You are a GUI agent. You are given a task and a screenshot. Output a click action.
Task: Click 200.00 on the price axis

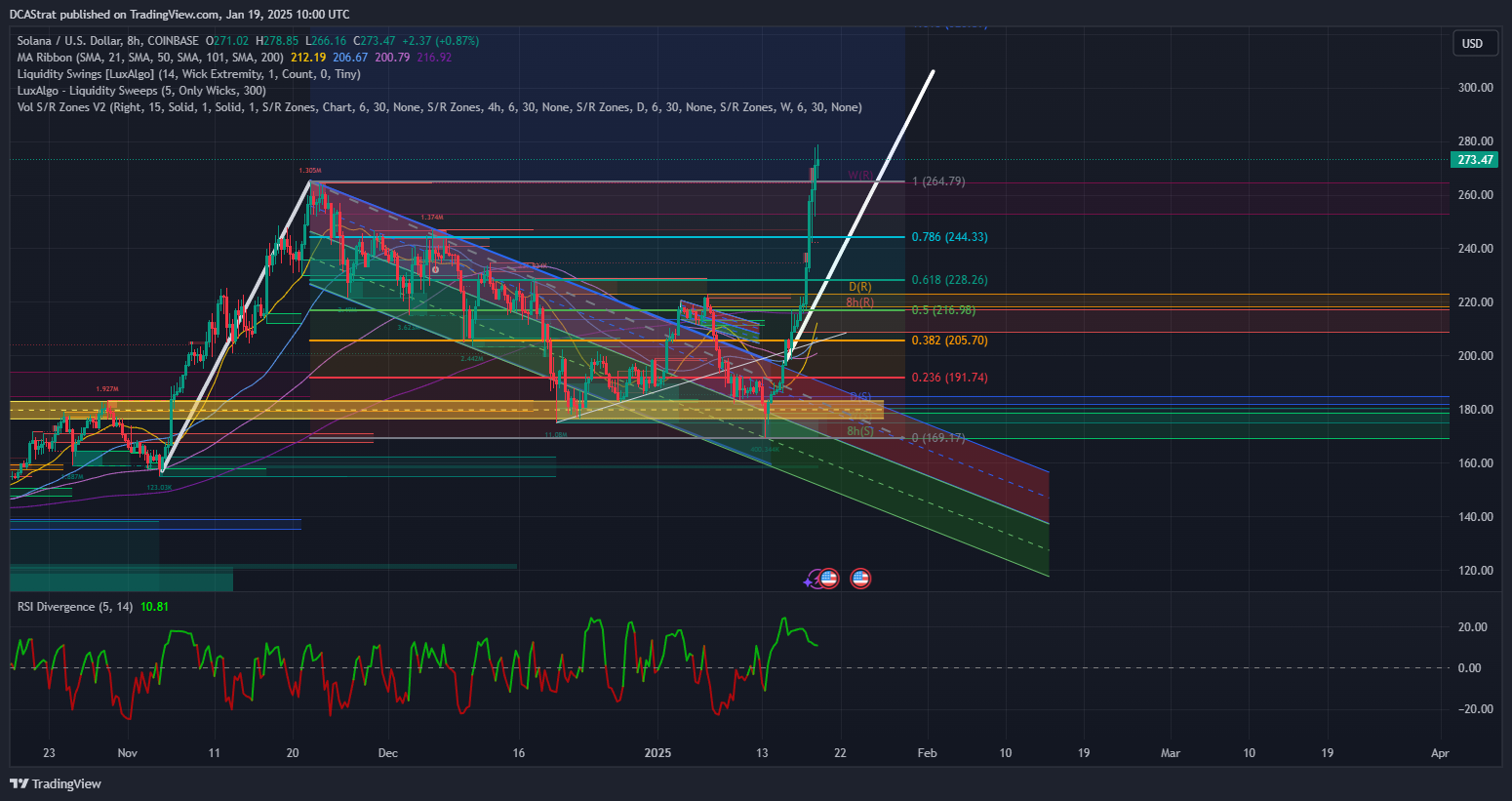[1475, 356]
